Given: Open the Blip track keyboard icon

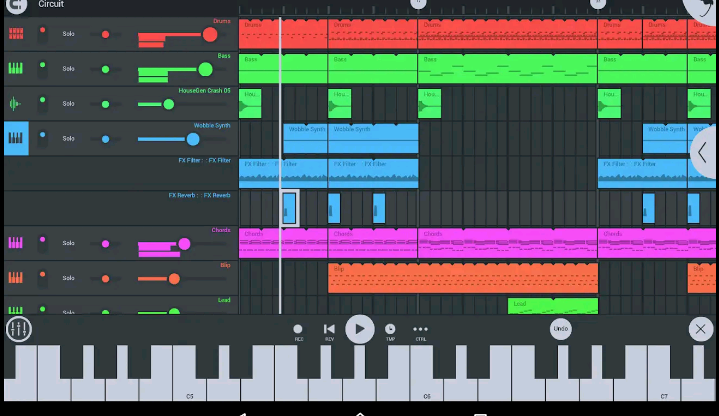Looking at the screenshot, I should coord(16,277).
